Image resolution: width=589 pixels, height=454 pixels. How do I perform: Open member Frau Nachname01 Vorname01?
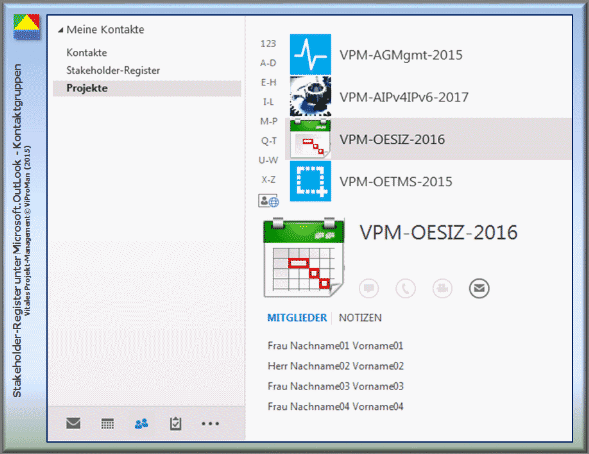click(335, 346)
